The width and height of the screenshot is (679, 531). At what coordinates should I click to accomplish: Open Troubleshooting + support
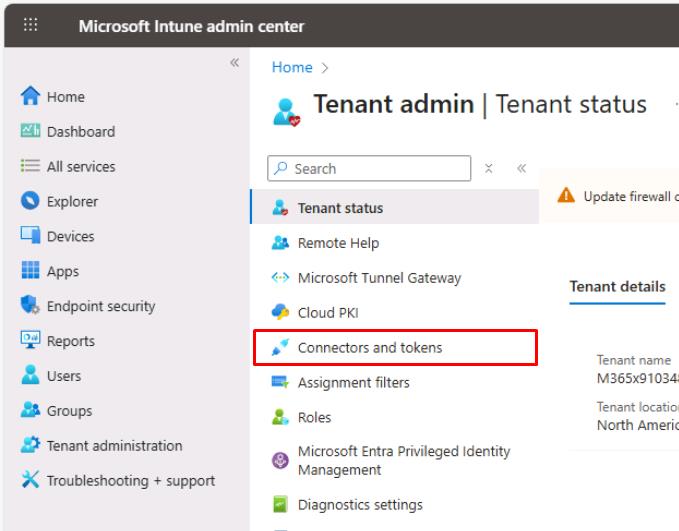[x=130, y=481]
